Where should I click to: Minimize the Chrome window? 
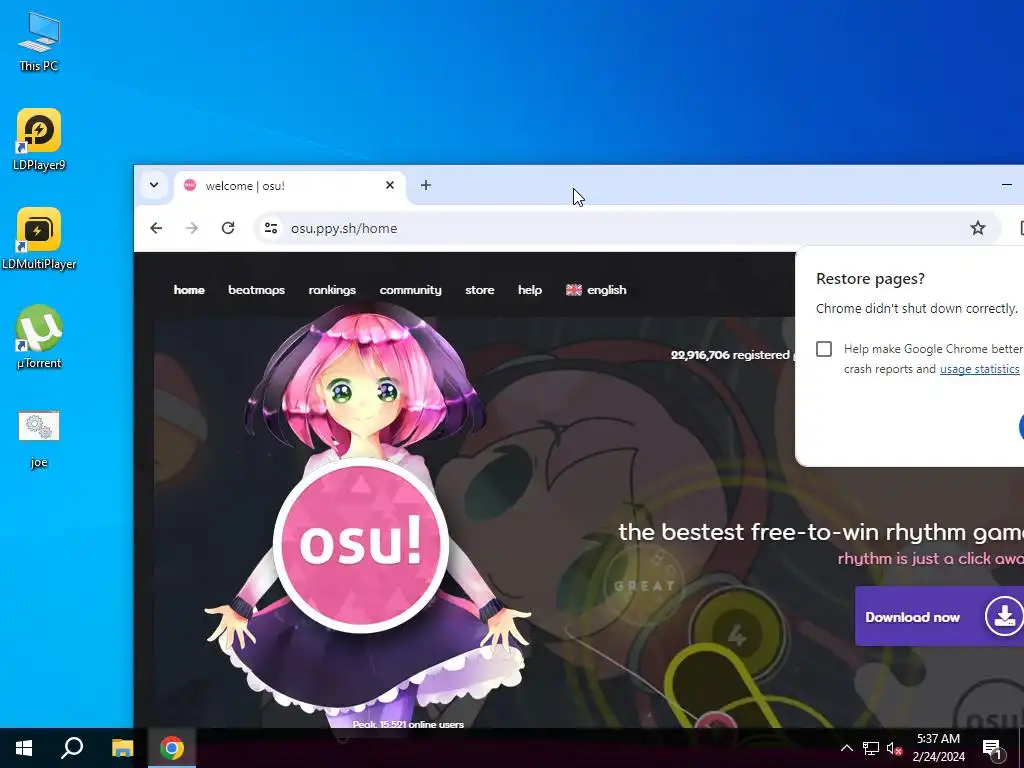click(1006, 185)
